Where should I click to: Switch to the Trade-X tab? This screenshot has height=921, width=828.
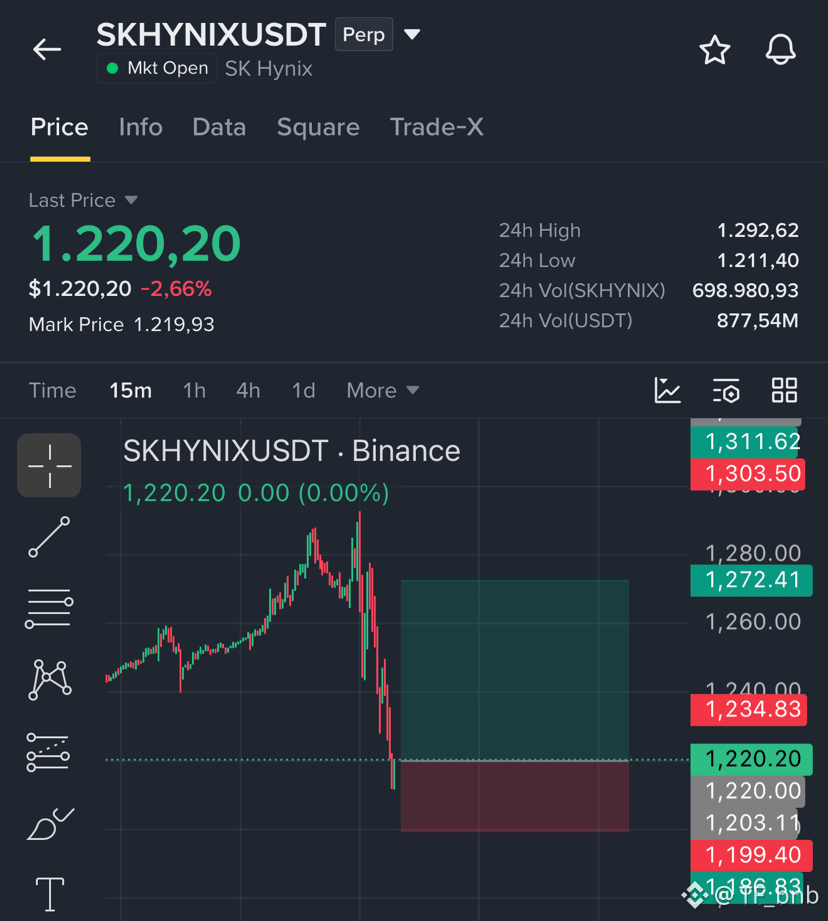[437, 127]
